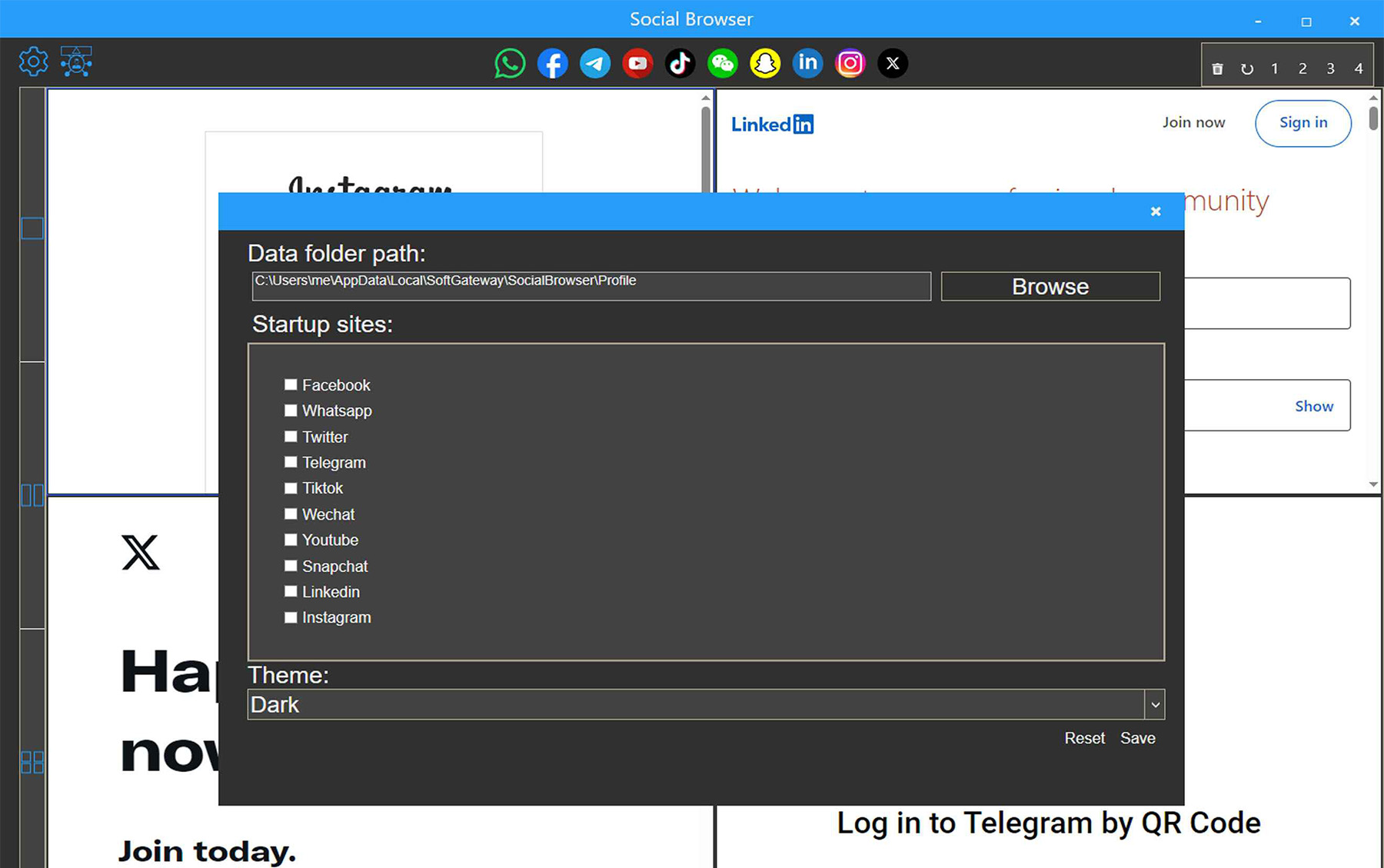Viewport: 1384px width, 868px height.
Task: Open the TikTok site icon
Action: click(x=680, y=63)
